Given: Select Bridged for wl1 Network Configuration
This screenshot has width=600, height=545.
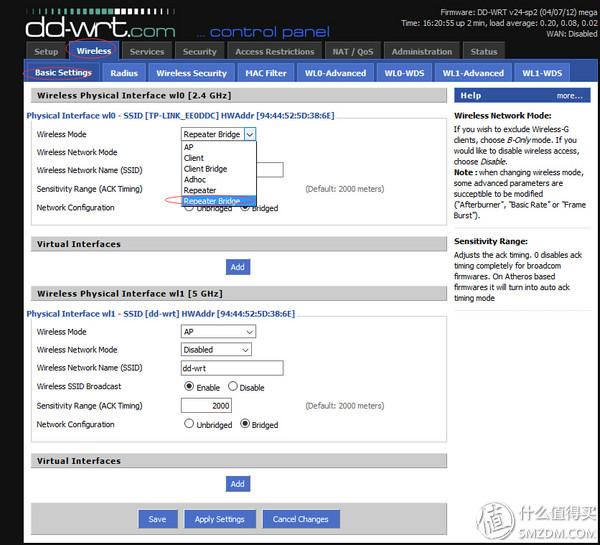Looking at the screenshot, I should pos(245,423).
